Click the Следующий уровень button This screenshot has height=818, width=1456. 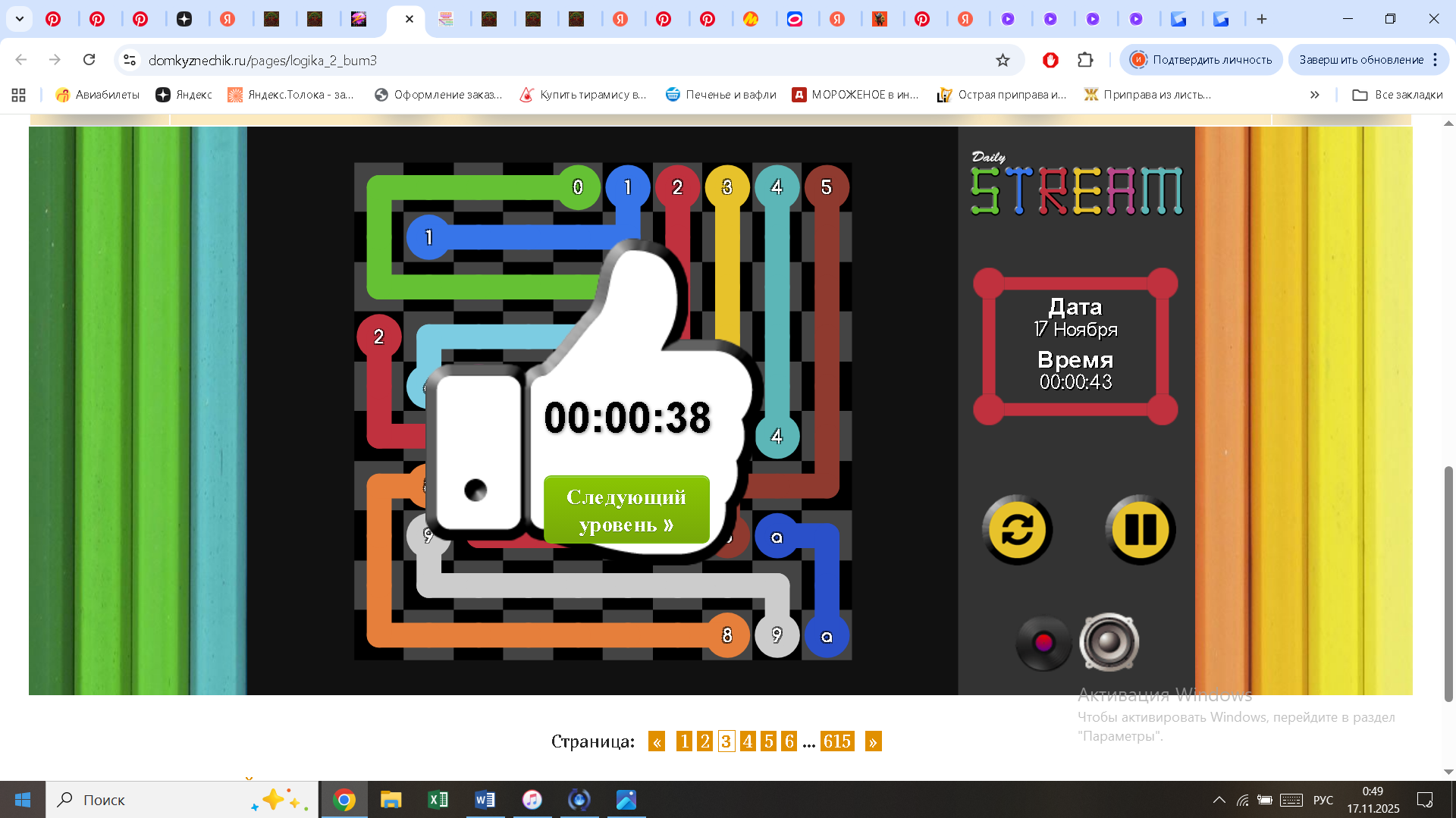coord(626,509)
